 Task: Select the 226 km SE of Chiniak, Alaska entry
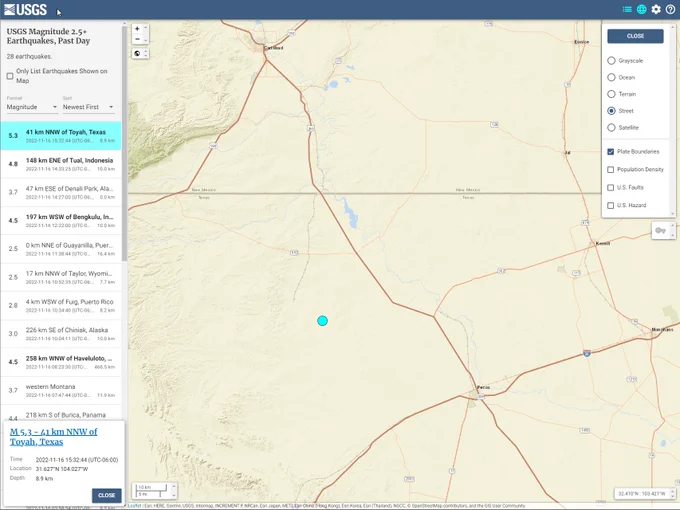(x=61, y=333)
